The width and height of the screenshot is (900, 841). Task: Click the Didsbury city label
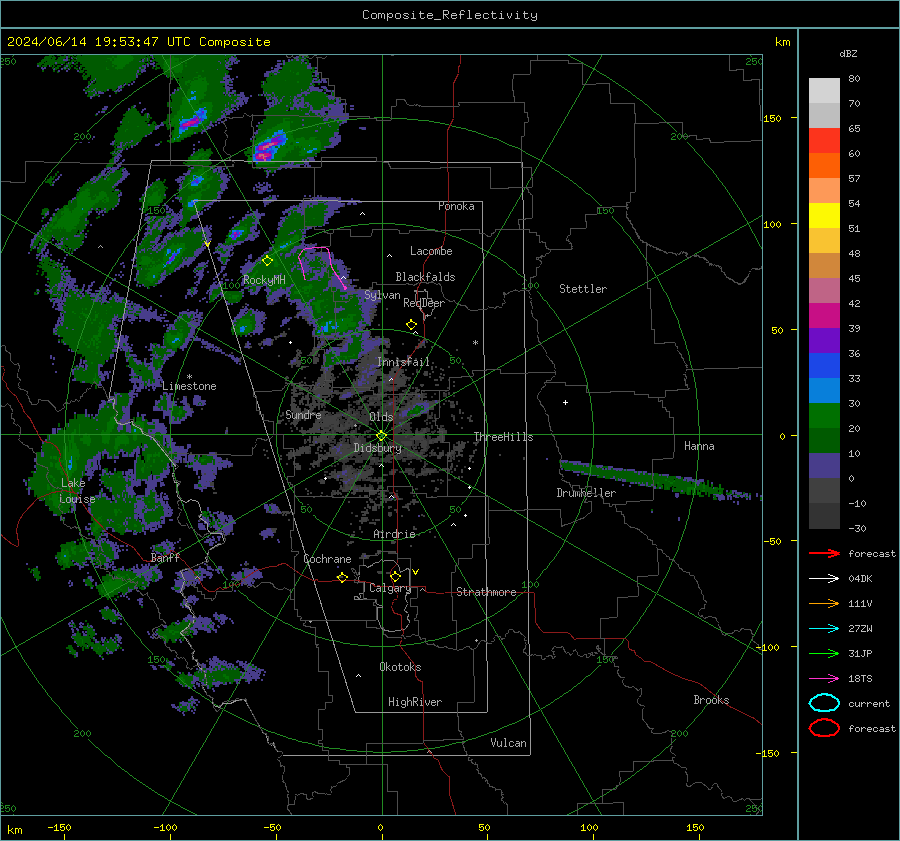tap(378, 448)
